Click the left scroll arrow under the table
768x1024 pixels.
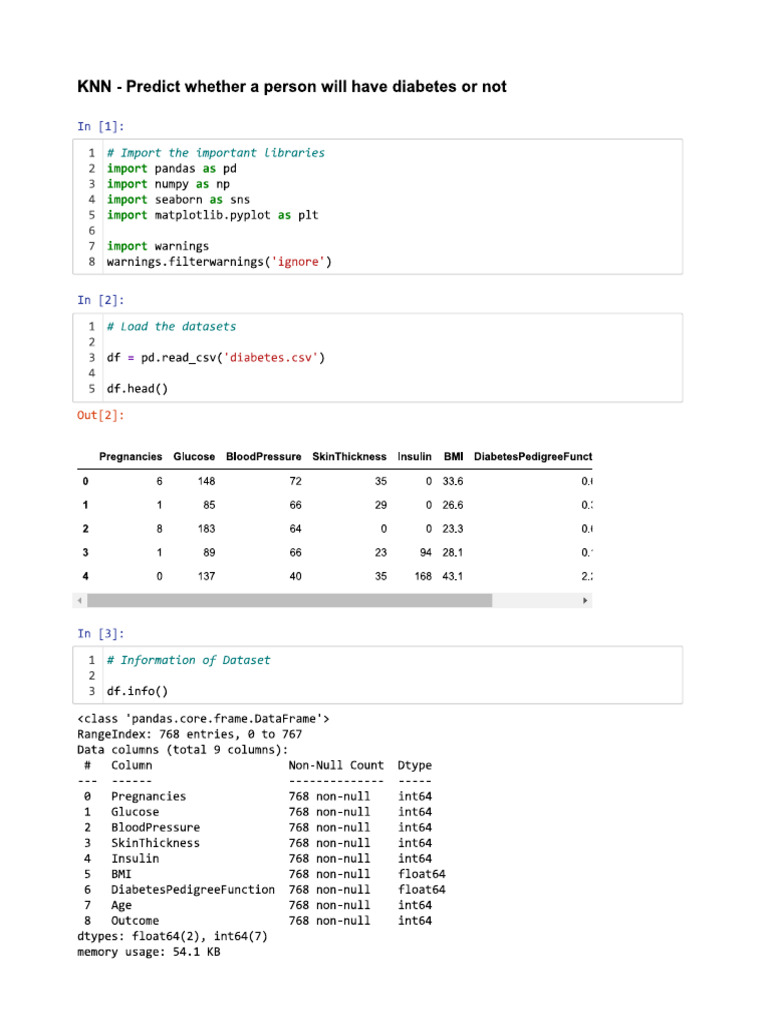(80, 601)
